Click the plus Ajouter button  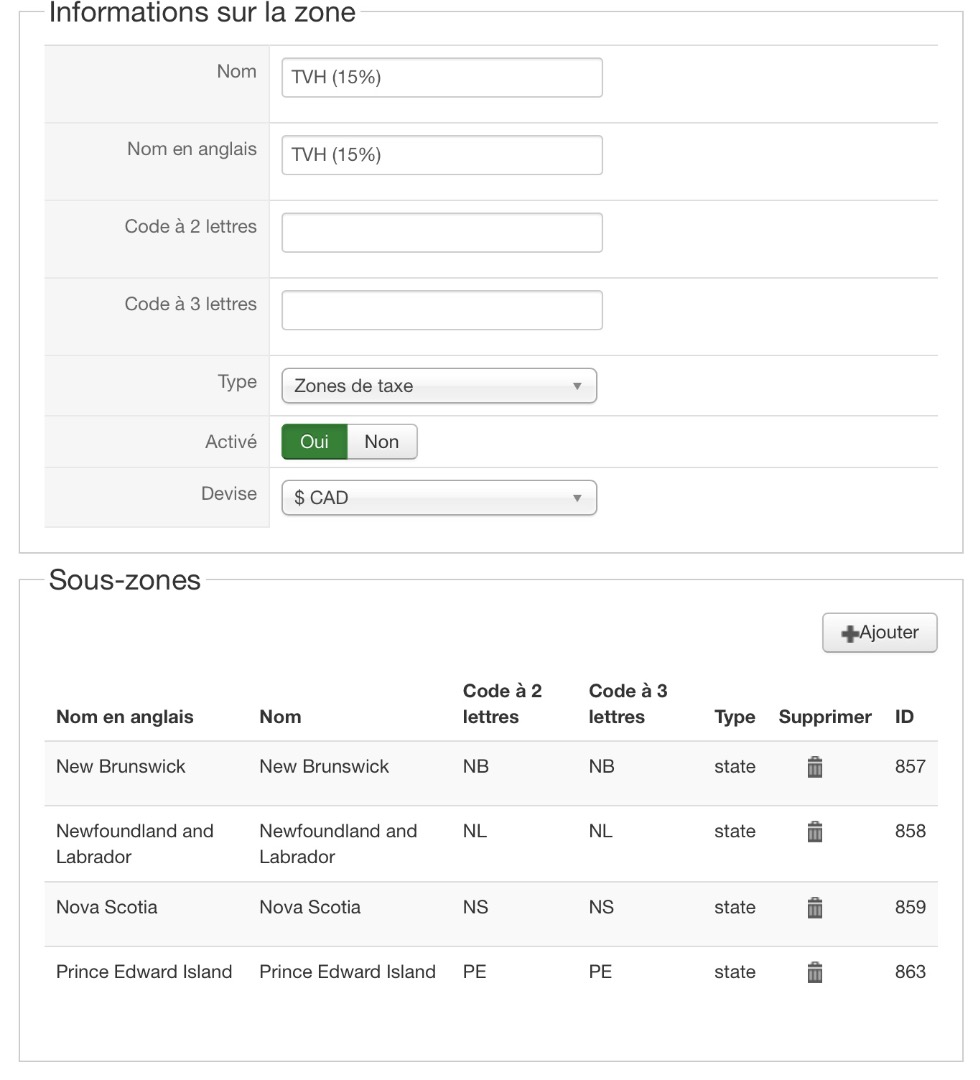pyautogui.click(x=879, y=633)
